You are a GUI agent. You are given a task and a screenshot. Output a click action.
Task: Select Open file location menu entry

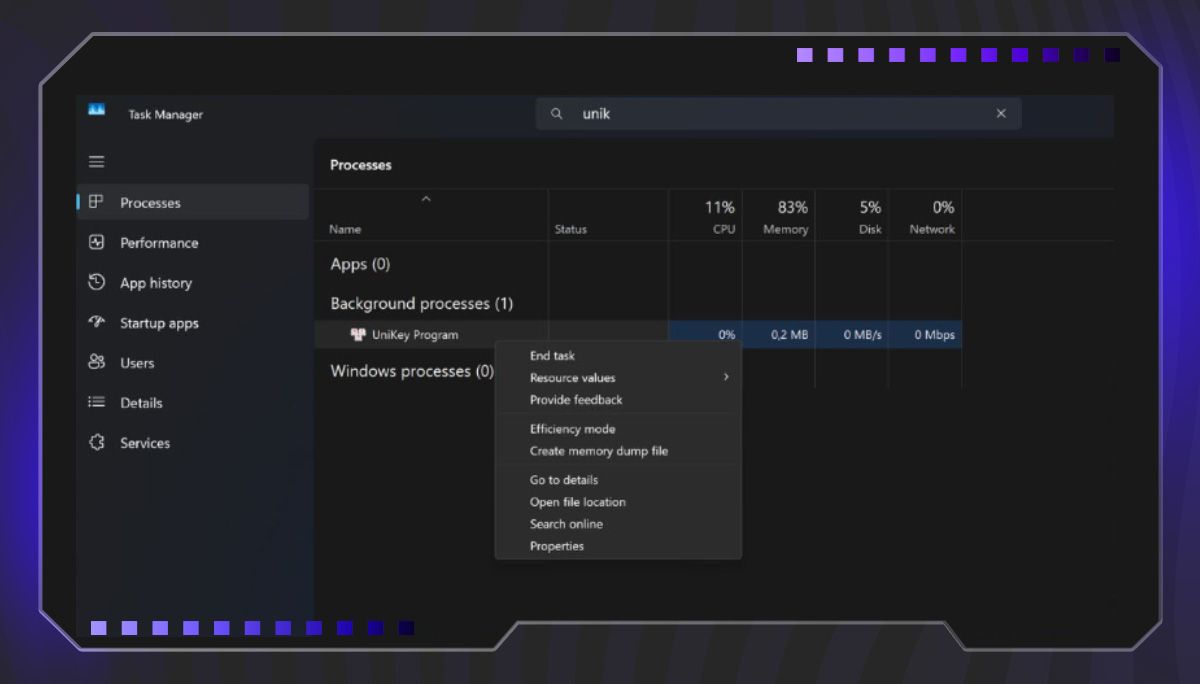577,501
